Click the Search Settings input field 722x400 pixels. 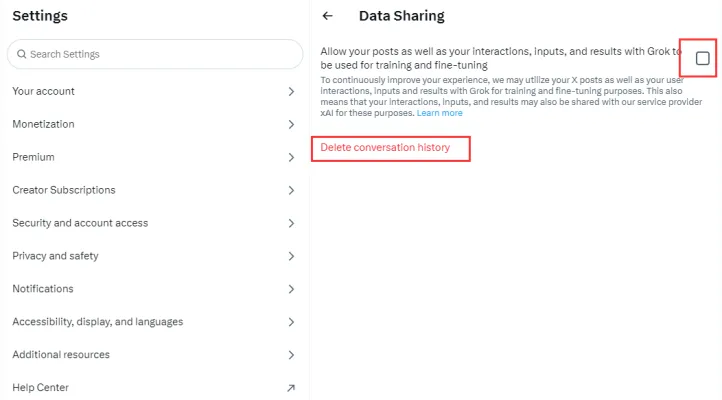coord(160,54)
